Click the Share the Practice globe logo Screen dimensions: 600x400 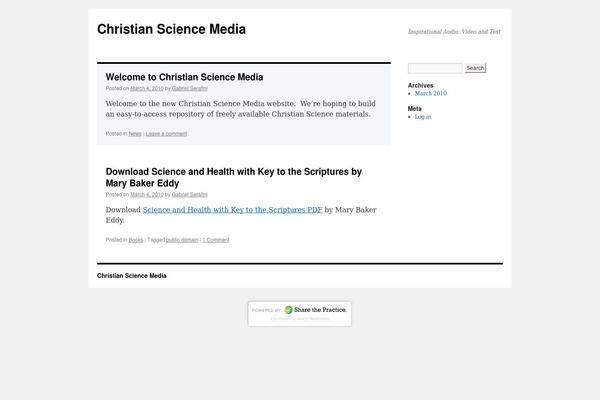(x=289, y=310)
